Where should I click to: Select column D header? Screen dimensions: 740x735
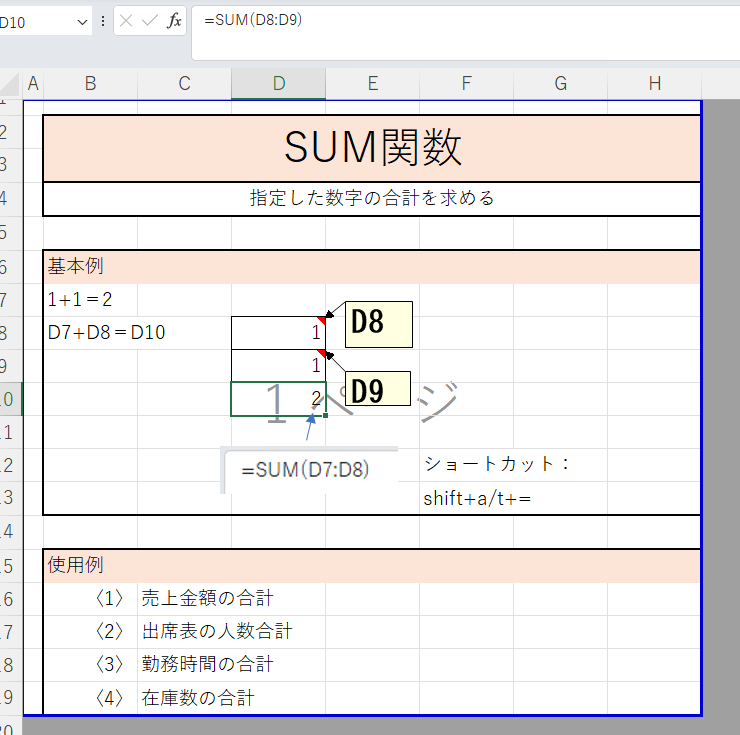(278, 84)
